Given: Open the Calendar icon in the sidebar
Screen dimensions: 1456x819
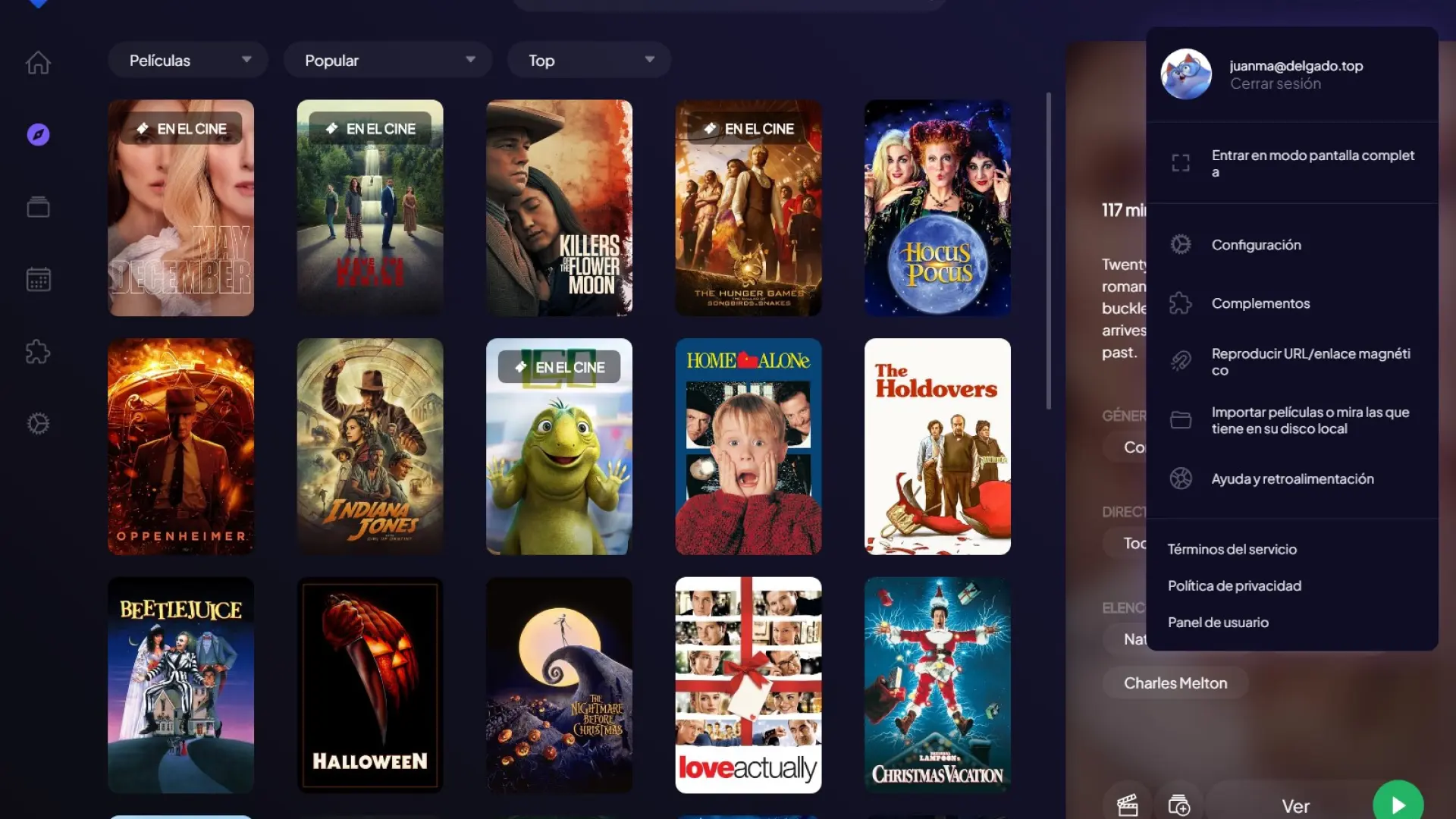Looking at the screenshot, I should pyautogui.click(x=38, y=279).
